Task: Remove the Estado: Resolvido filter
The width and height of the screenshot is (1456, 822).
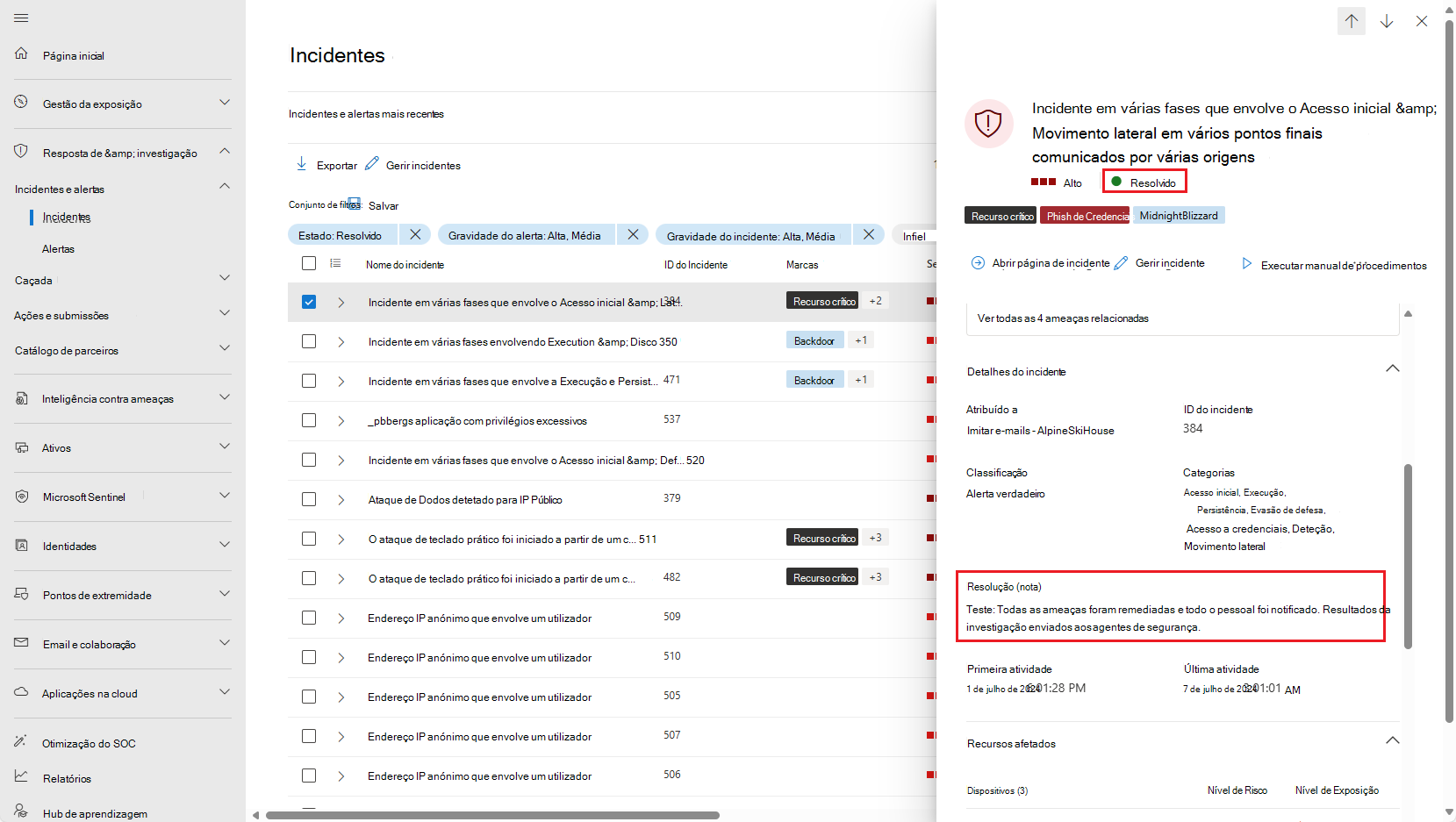Action: tap(415, 234)
